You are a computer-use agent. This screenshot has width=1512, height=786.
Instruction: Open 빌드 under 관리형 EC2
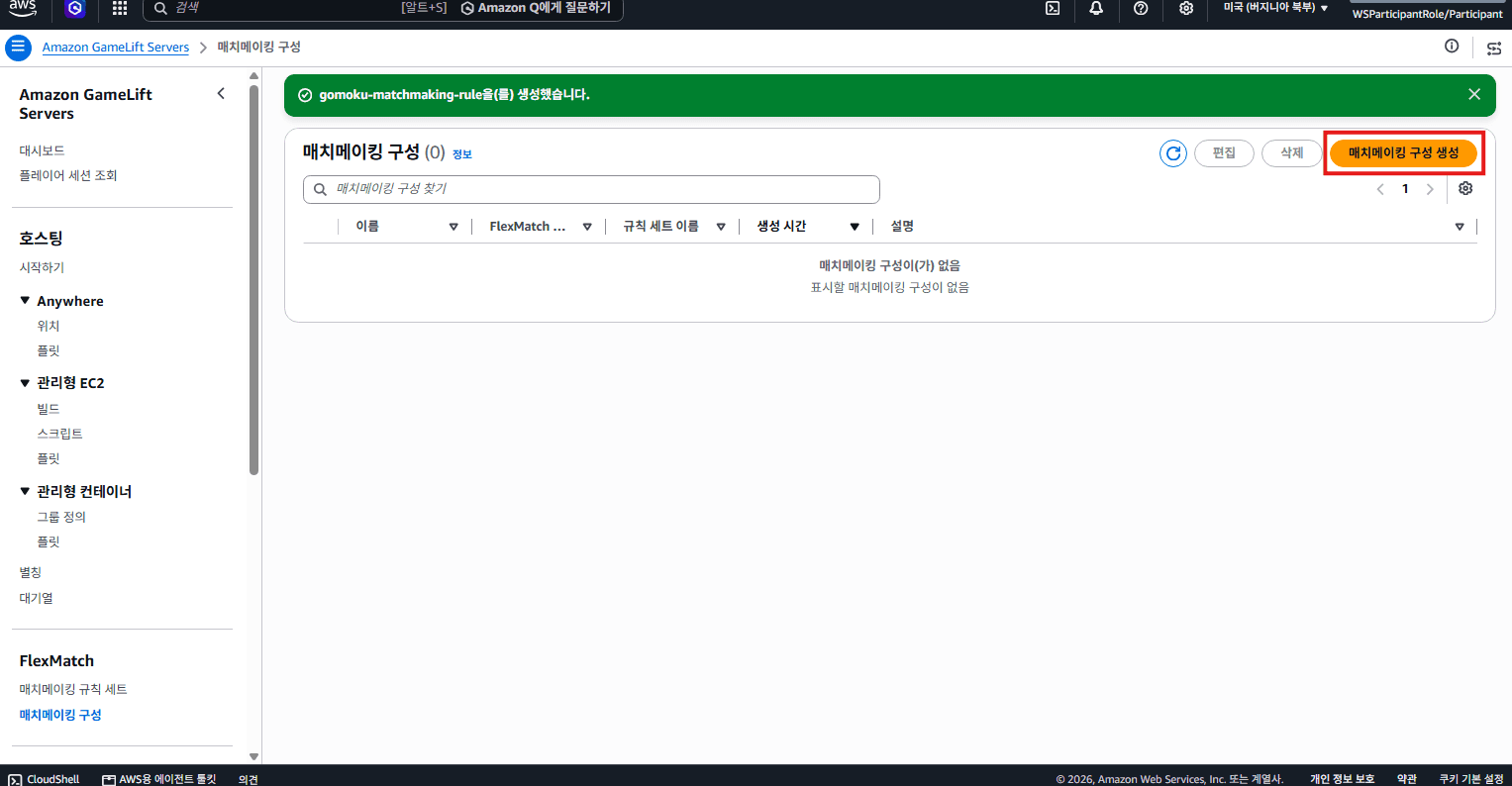point(49,409)
